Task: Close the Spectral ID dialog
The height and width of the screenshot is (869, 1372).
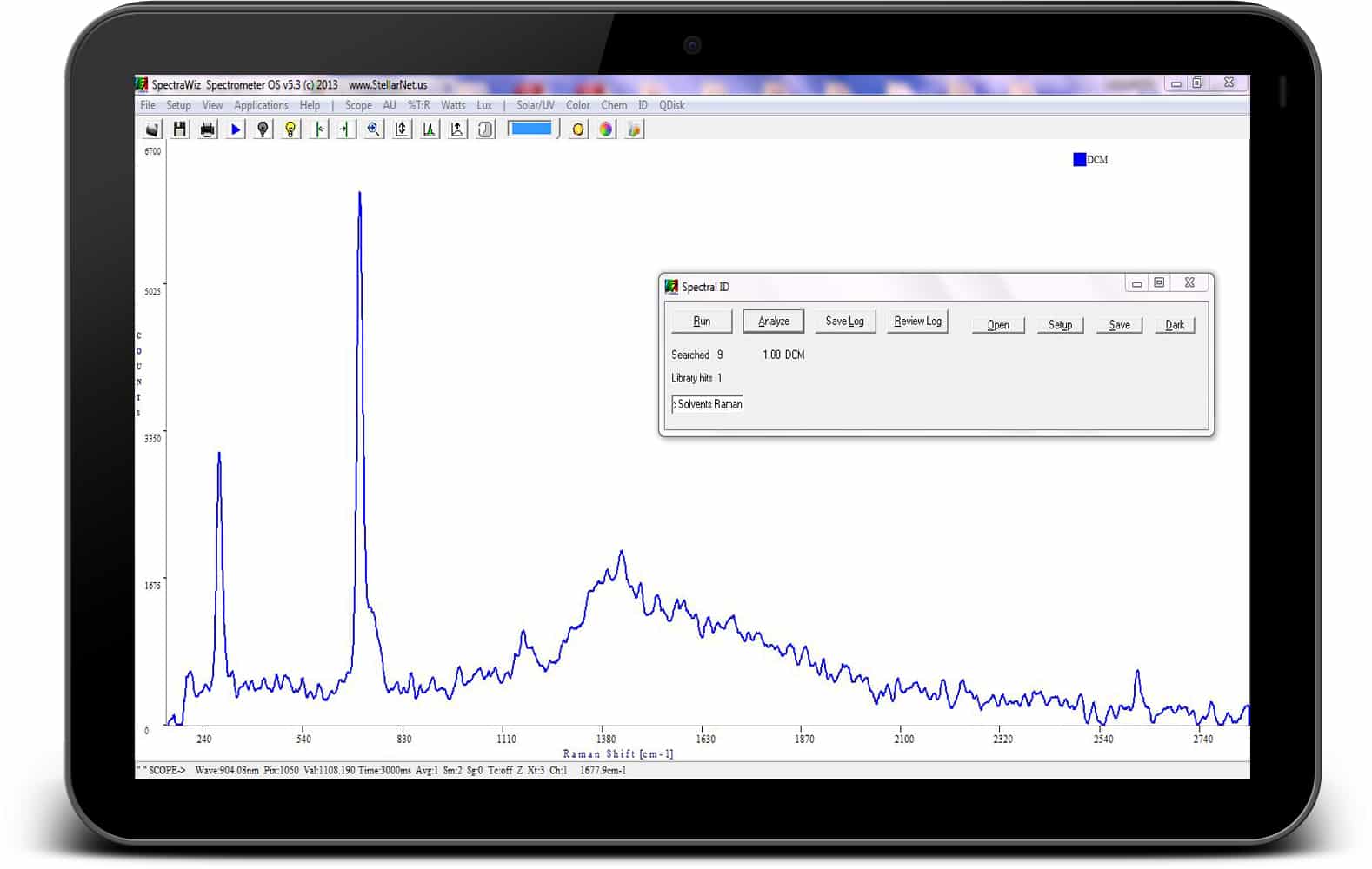Action: click(1189, 283)
